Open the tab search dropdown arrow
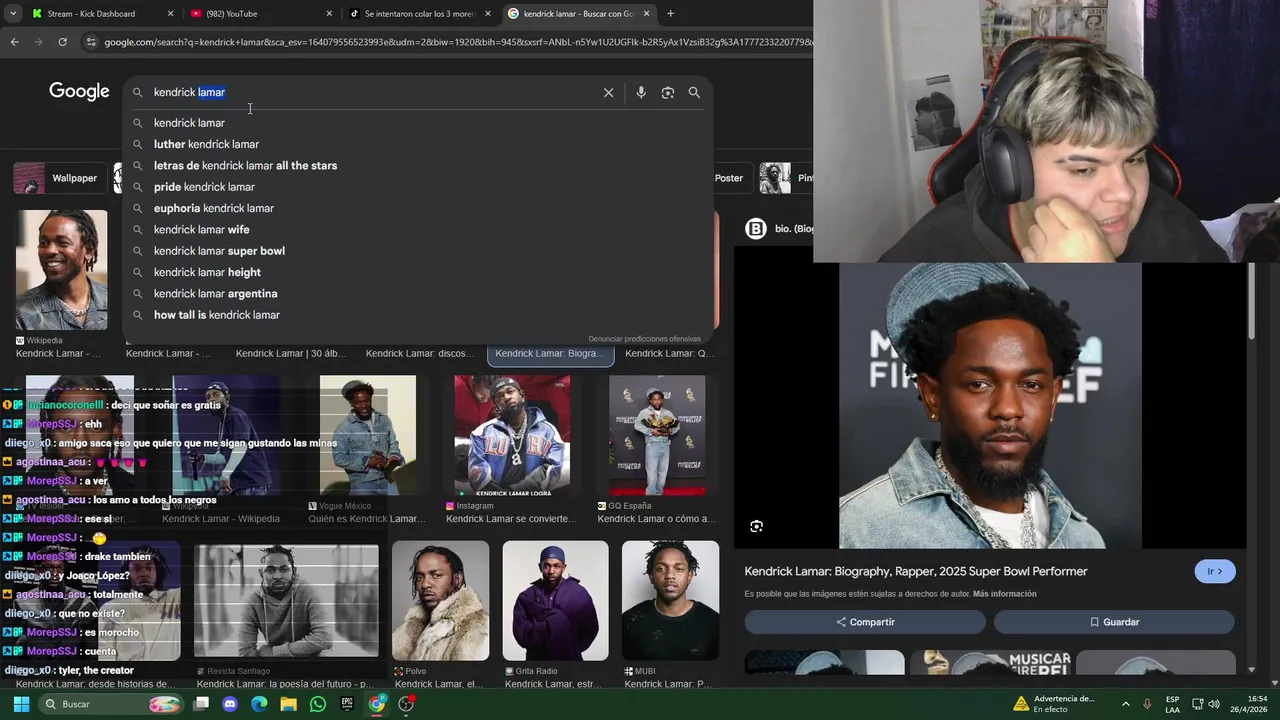Screen dimensions: 1280x720 [12, 13]
